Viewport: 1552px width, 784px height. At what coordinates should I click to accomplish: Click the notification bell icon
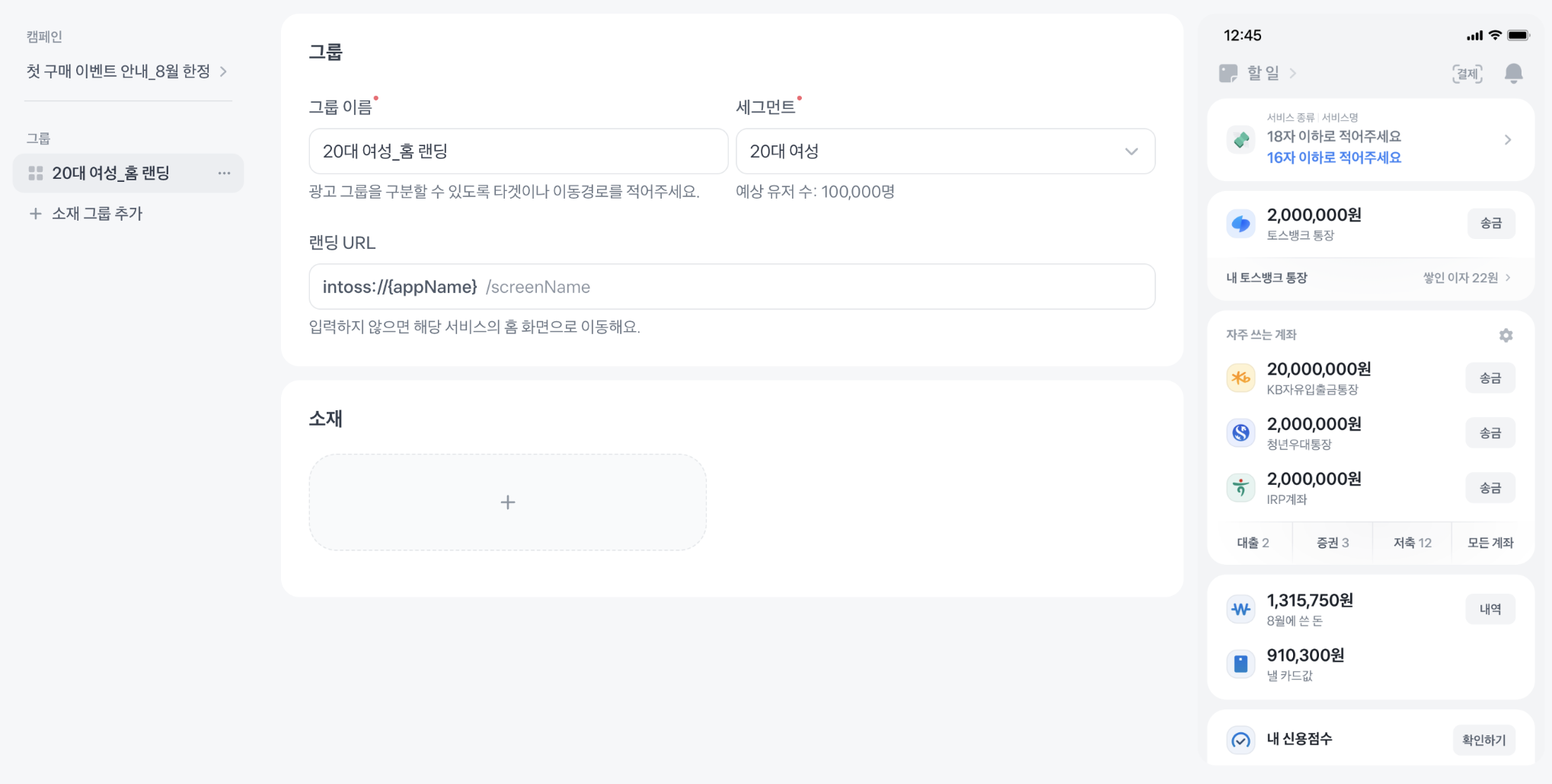pos(1513,73)
